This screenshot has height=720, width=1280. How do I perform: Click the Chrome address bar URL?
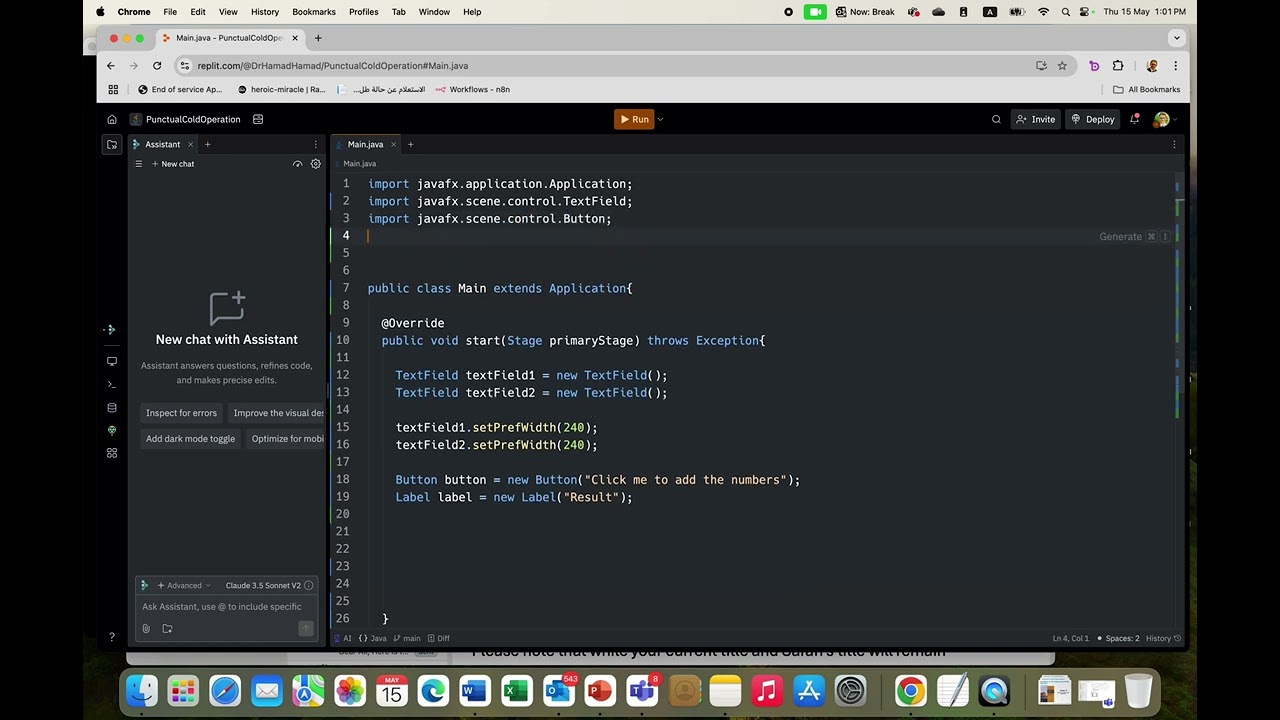(333, 66)
